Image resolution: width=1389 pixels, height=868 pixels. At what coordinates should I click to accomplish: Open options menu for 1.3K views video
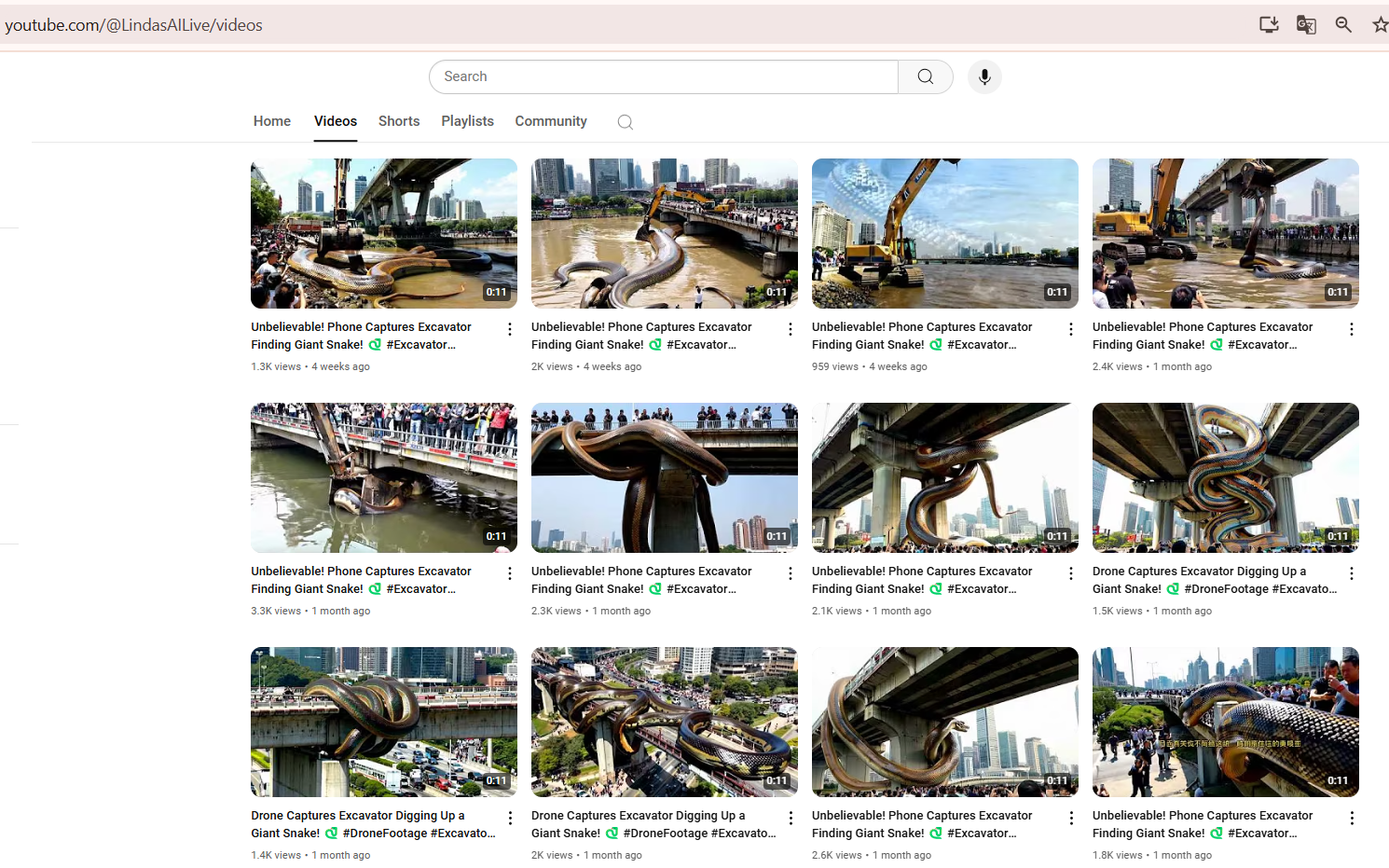(510, 329)
